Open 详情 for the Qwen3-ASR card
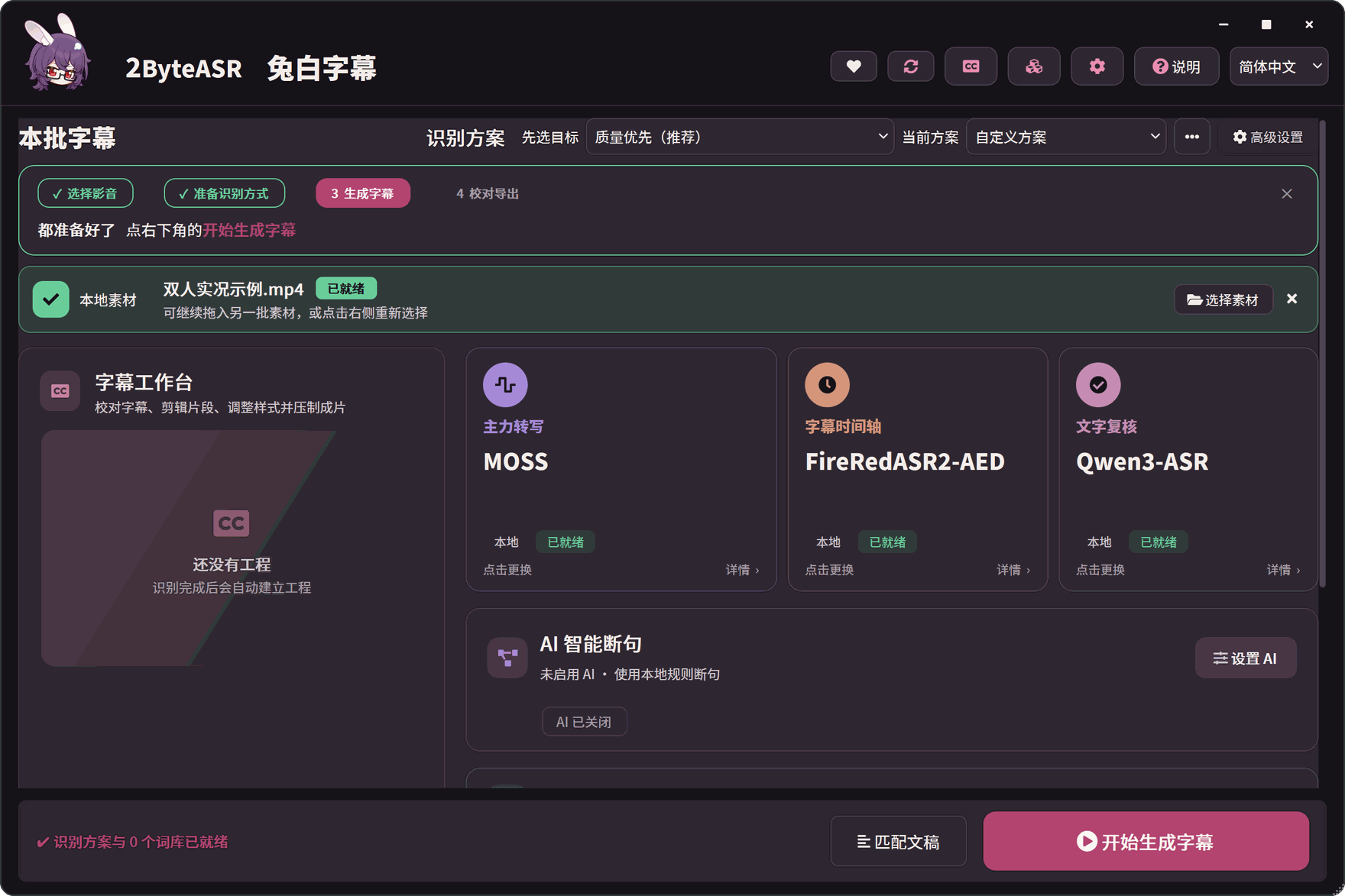The image size is (1345, 896). (1283, 570)
